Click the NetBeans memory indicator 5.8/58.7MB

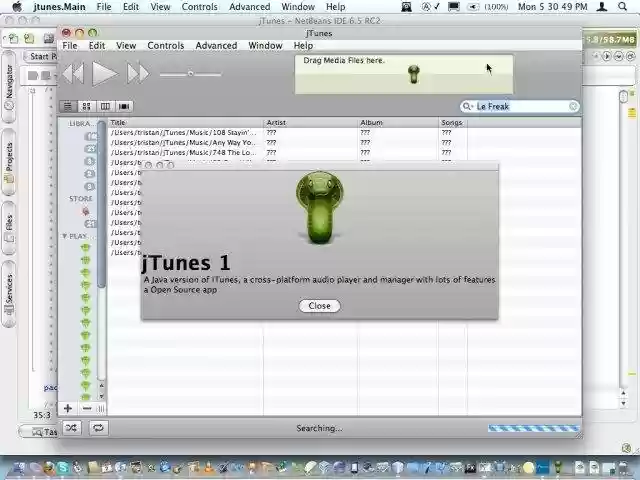610,40
